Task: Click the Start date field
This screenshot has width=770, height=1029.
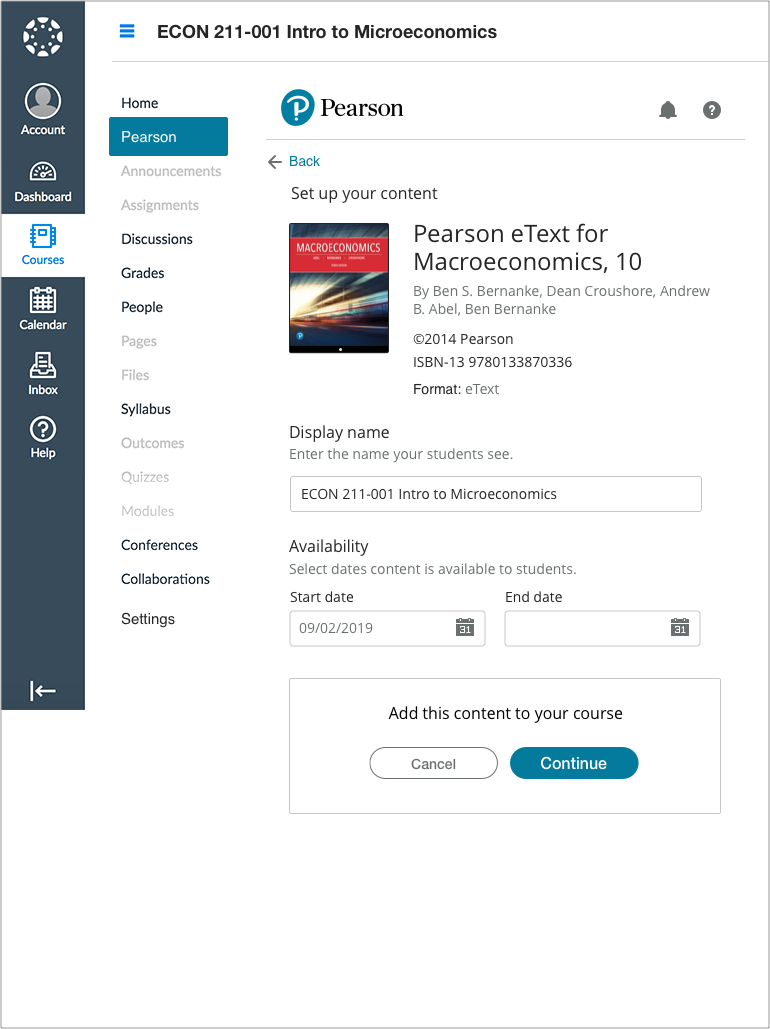Action: pyautogui.click(x=387, y=628)
